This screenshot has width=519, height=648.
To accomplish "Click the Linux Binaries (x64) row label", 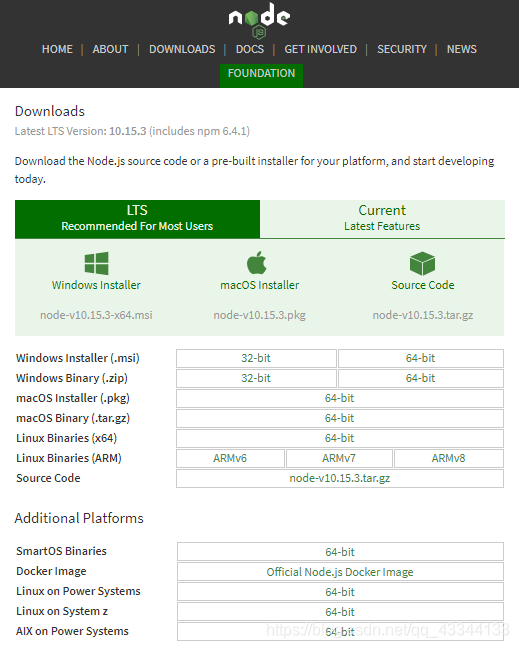I will 67,438.
